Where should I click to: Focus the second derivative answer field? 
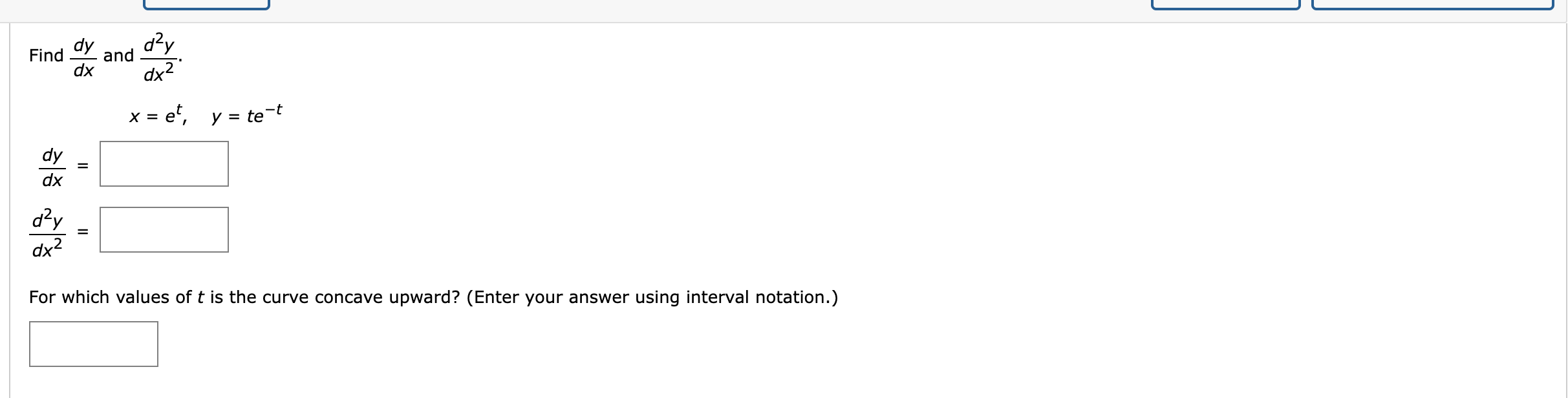coord(164,229)
